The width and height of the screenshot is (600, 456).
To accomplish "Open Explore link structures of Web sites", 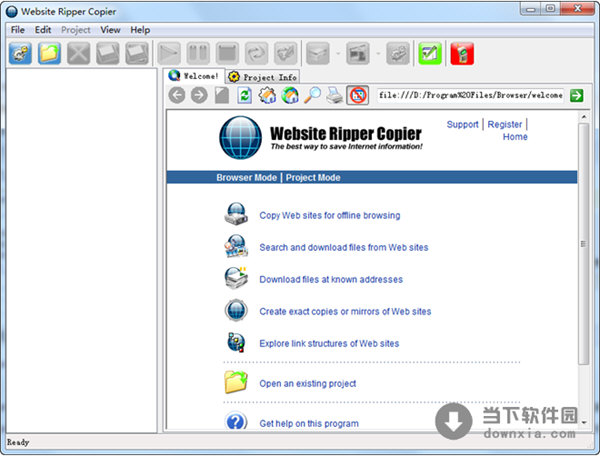I will (x=329, y=344).
